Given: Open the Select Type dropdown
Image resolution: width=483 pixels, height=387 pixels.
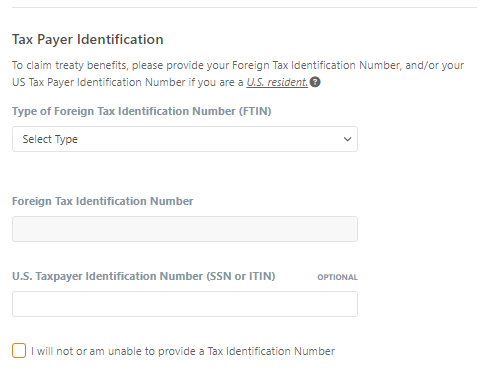Looking at the screenshot, I should [185, 139].
